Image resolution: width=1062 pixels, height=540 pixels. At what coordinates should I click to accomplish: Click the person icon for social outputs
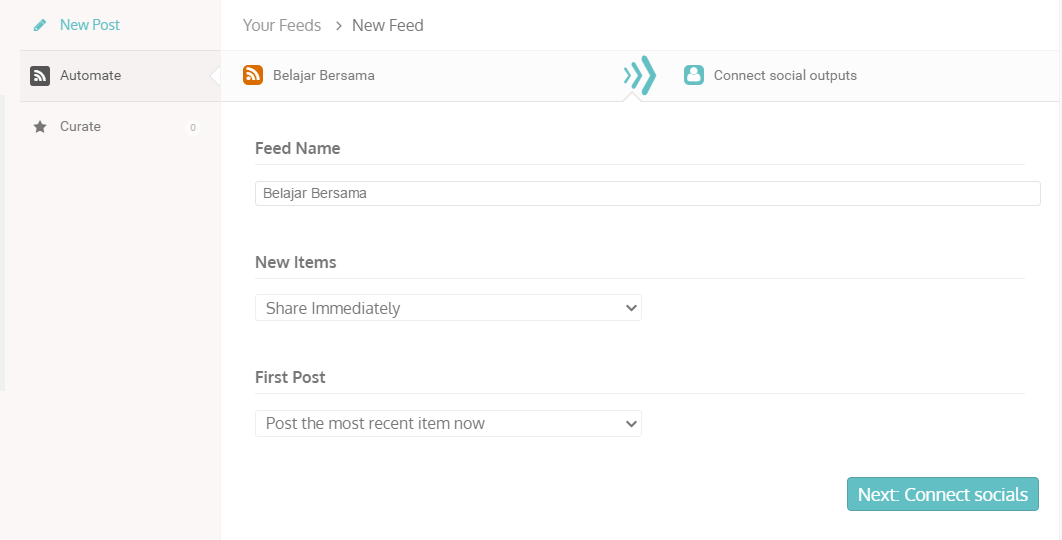(x=694, y=75)
